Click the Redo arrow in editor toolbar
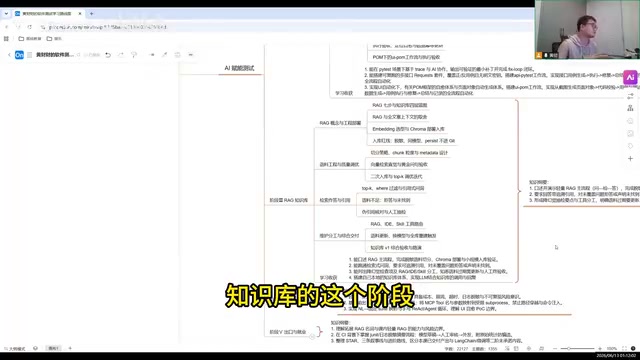The image size is (640, 360). click(121, 55)
